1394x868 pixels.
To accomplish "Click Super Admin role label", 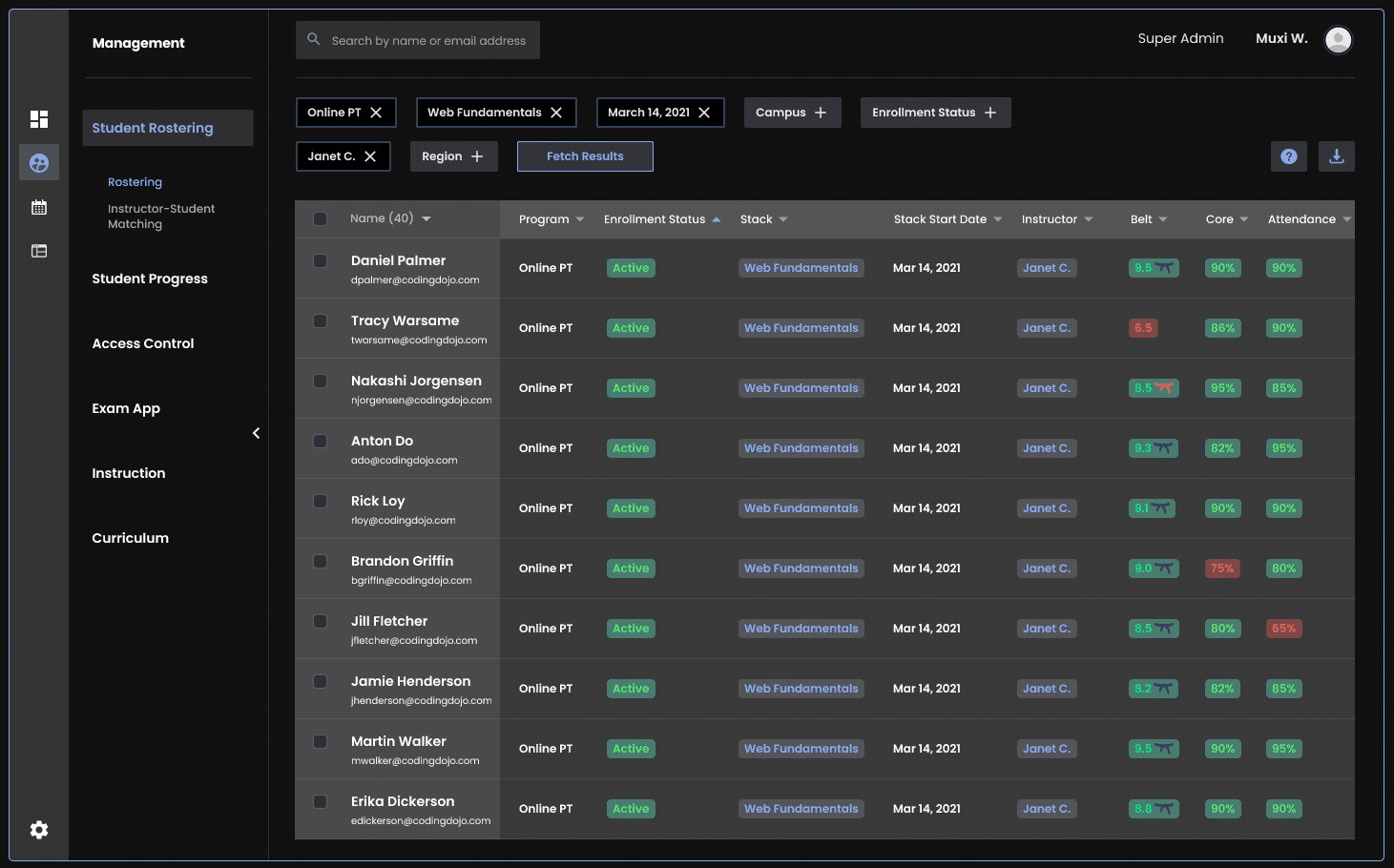I will click(1180, 38).
